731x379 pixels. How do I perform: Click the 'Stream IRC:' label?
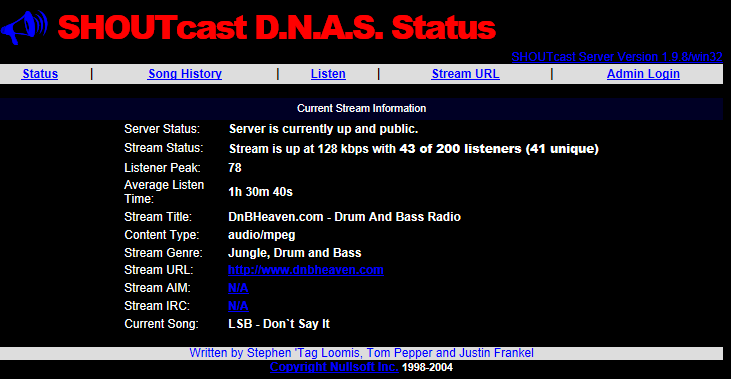(157, 306)
